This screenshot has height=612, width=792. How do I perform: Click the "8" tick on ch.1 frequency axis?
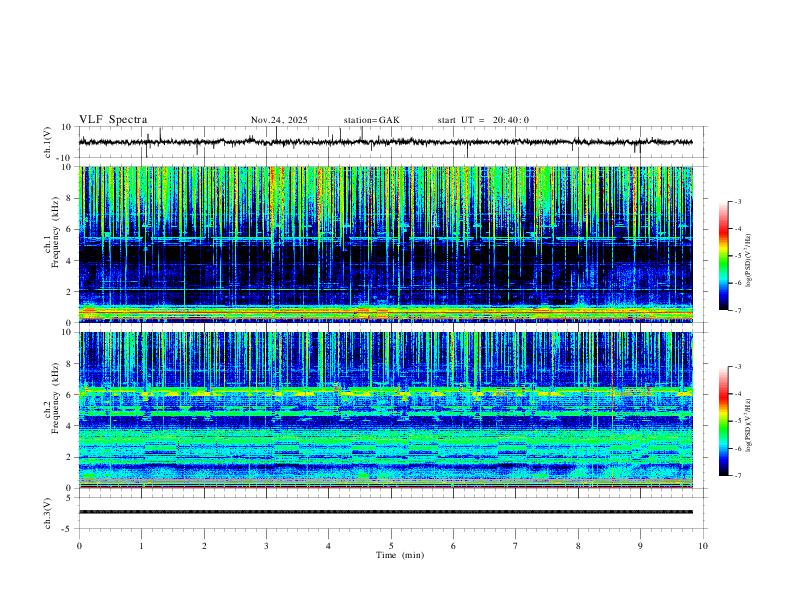[x=69, y=198]
